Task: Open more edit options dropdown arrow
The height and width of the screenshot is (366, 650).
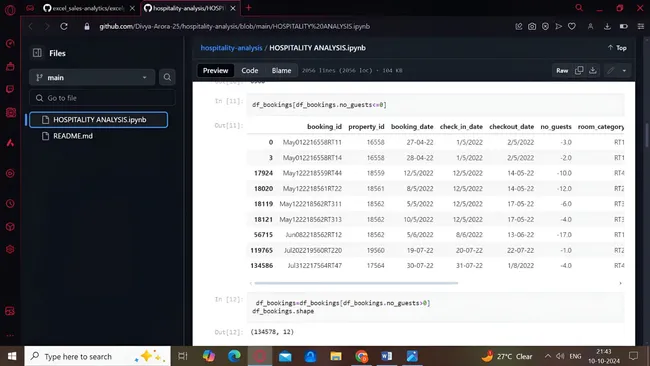Action: (x=624, y=70)
